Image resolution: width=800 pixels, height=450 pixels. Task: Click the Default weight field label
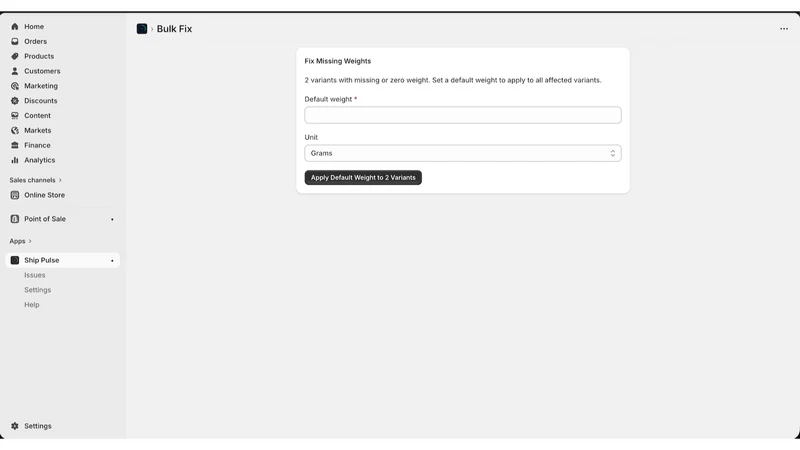point(328,99)
